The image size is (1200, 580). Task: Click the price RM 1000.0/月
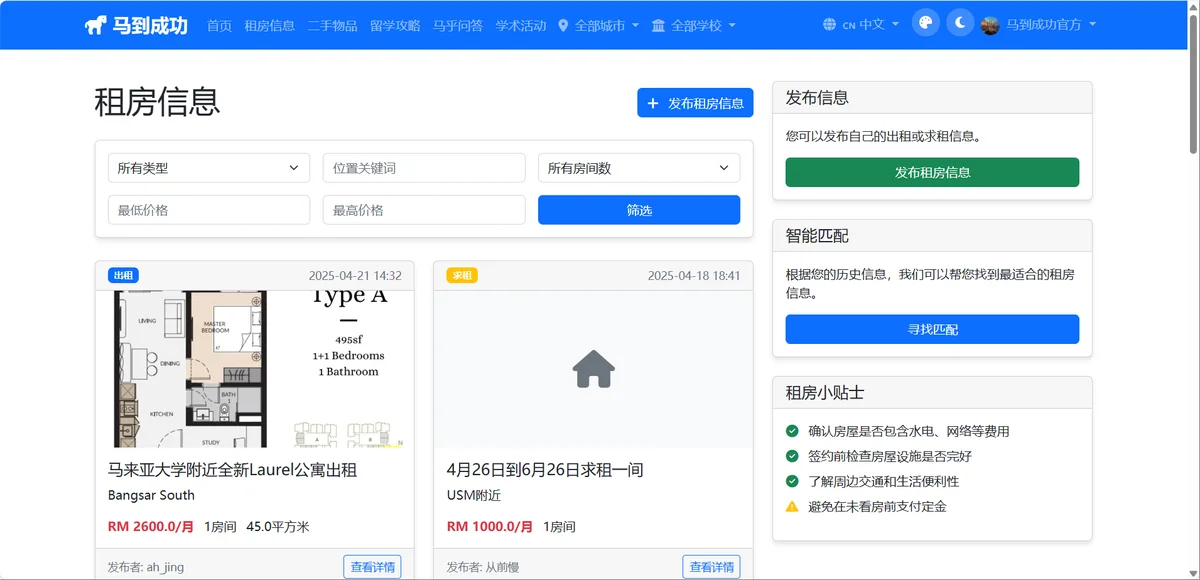[x=490, y=526]
